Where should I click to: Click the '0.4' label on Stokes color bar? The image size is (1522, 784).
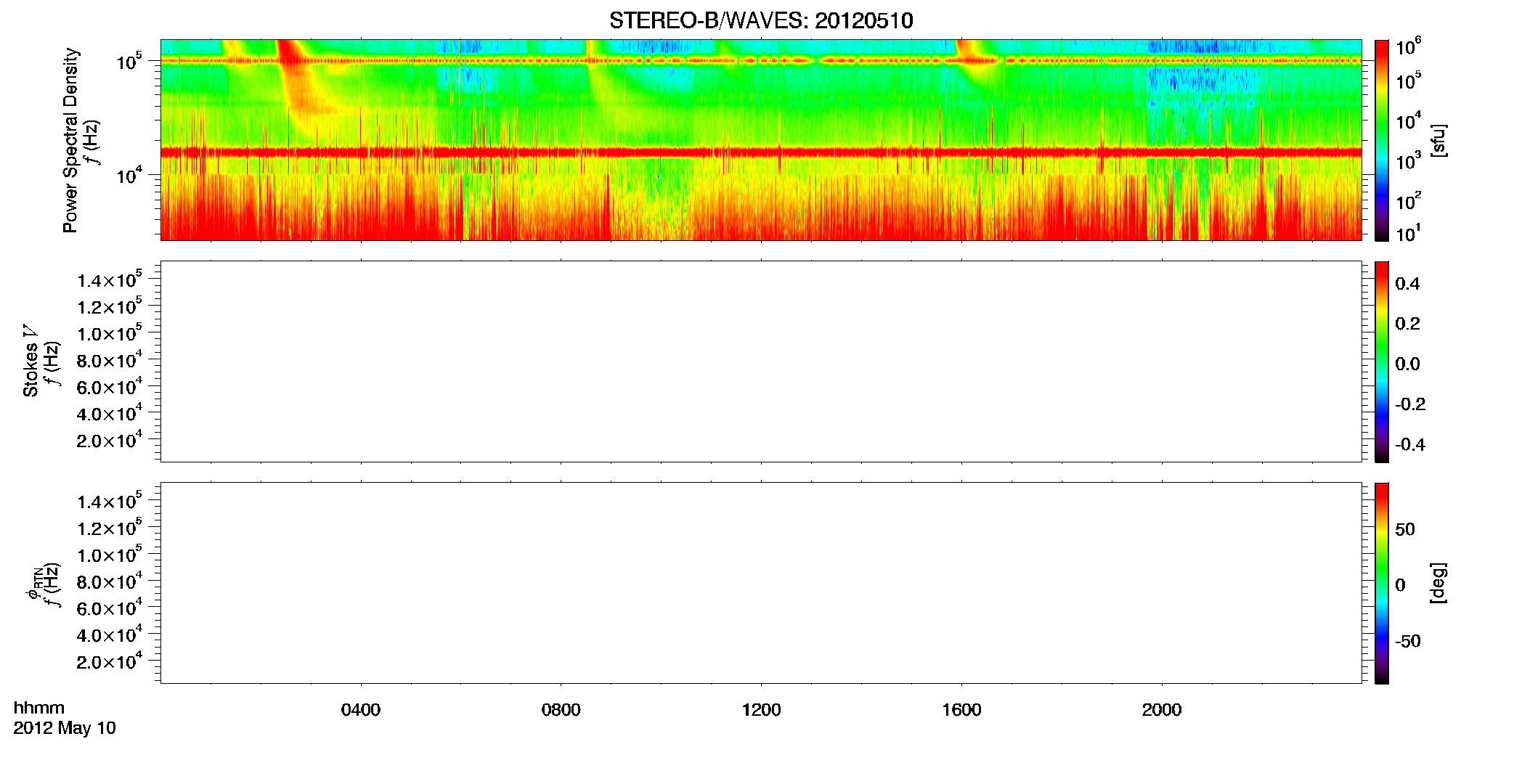[x=1407, y=284]
